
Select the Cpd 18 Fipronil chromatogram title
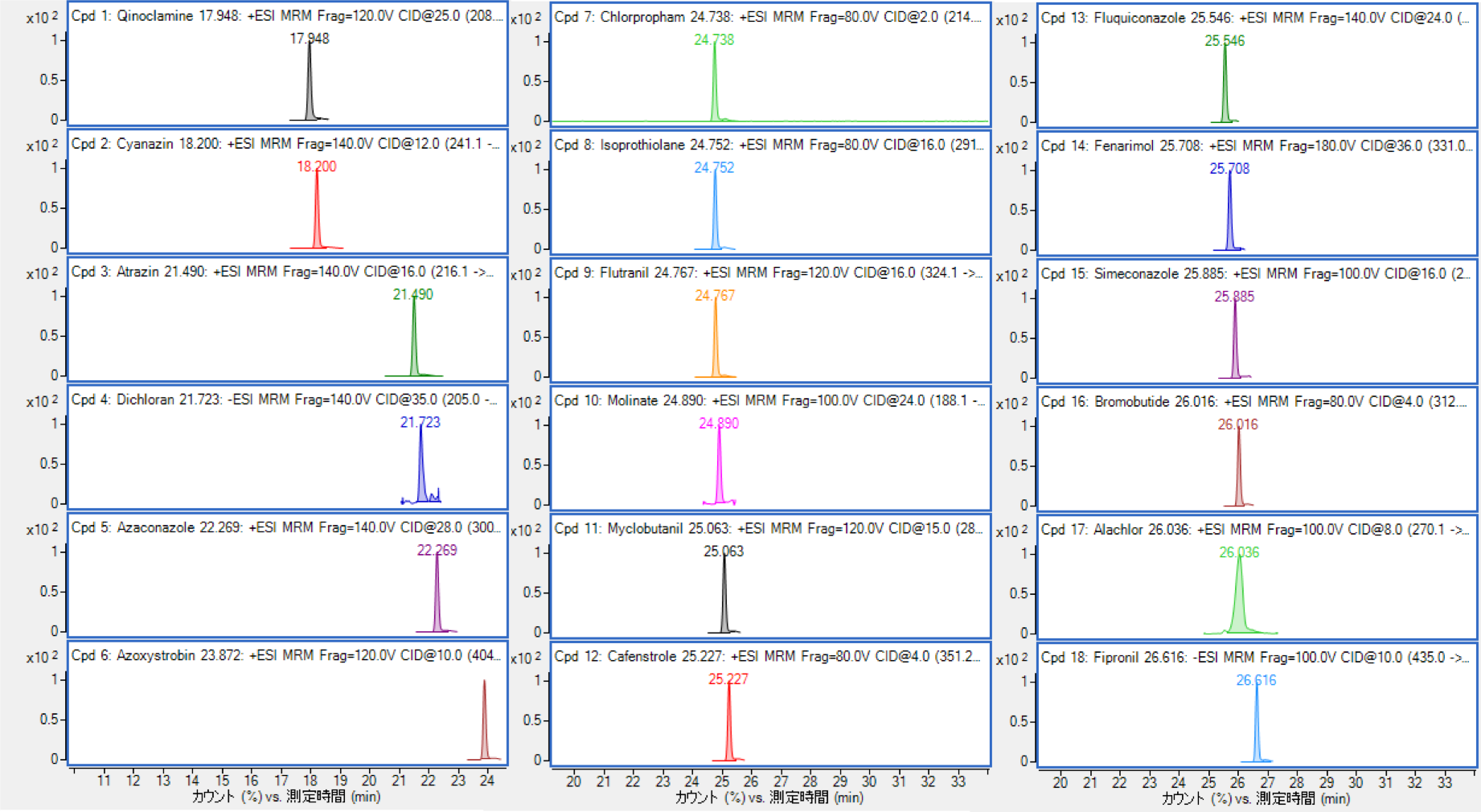(1255, 656)
